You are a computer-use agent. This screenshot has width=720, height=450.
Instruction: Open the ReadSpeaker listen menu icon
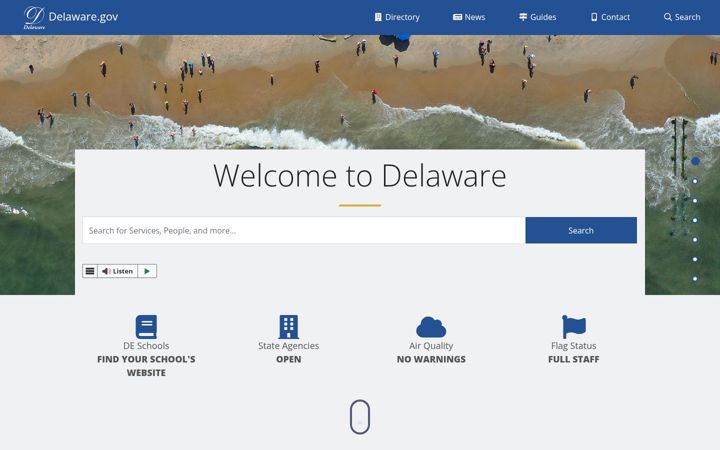pyautogui.click(x=90, y=271)
